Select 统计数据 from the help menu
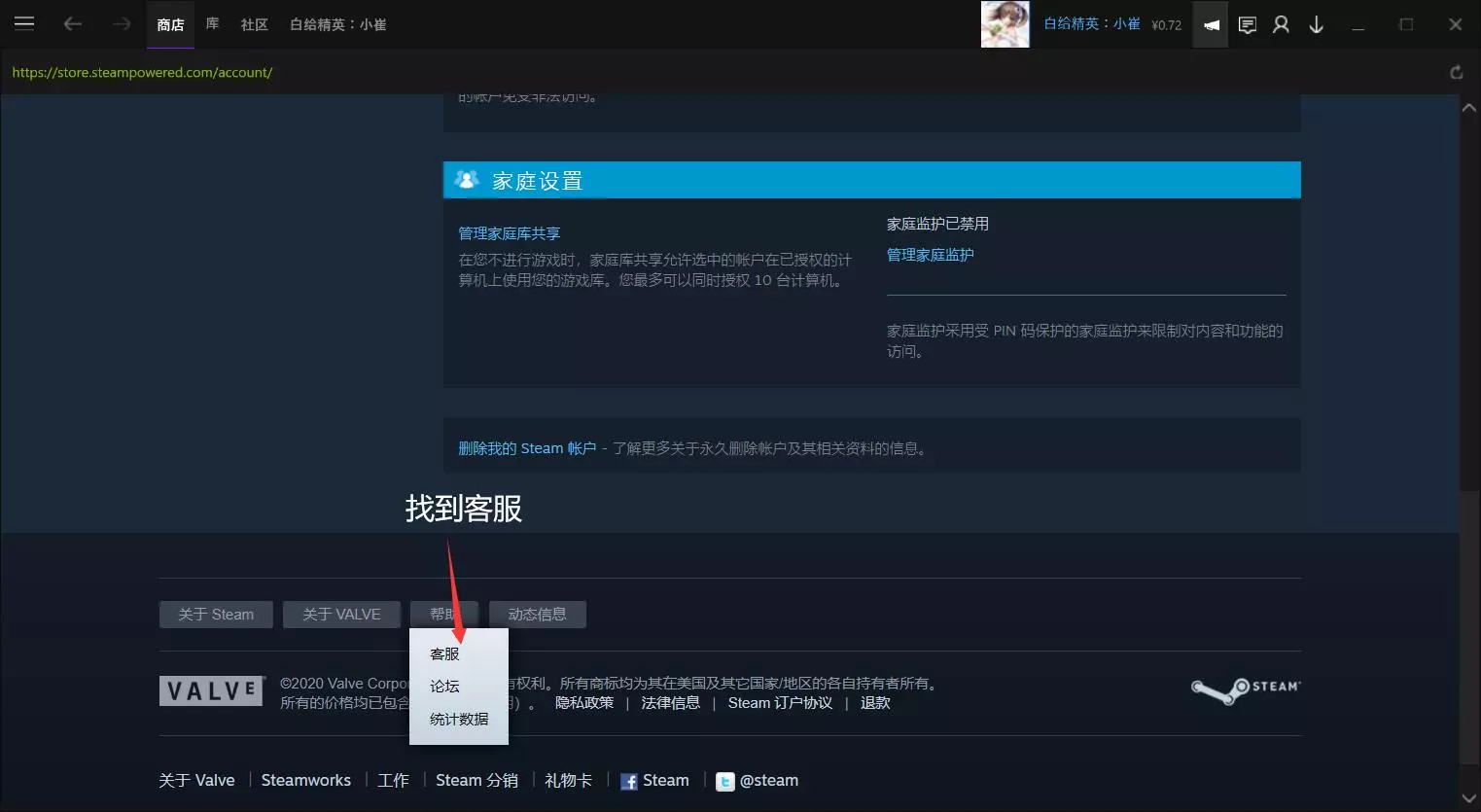Image resolution: width=1481 pixels, height=812 pixels. pyautogui.click(x=459, y=720)
